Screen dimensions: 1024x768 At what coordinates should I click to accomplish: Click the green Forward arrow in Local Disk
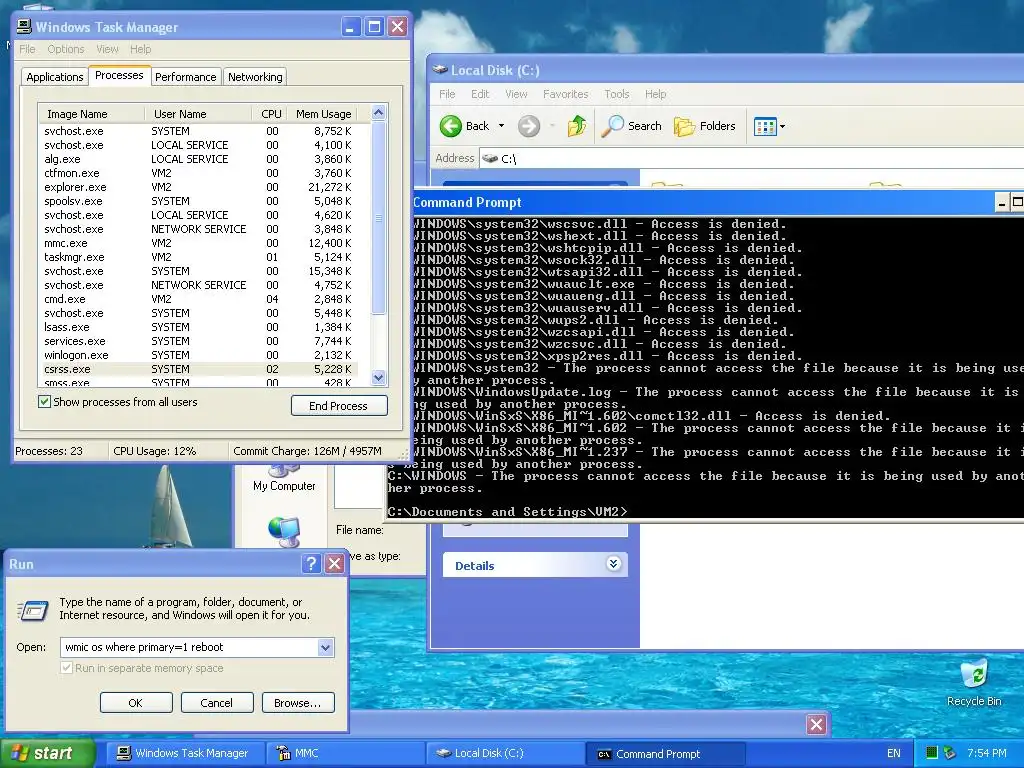coord(529,126)
